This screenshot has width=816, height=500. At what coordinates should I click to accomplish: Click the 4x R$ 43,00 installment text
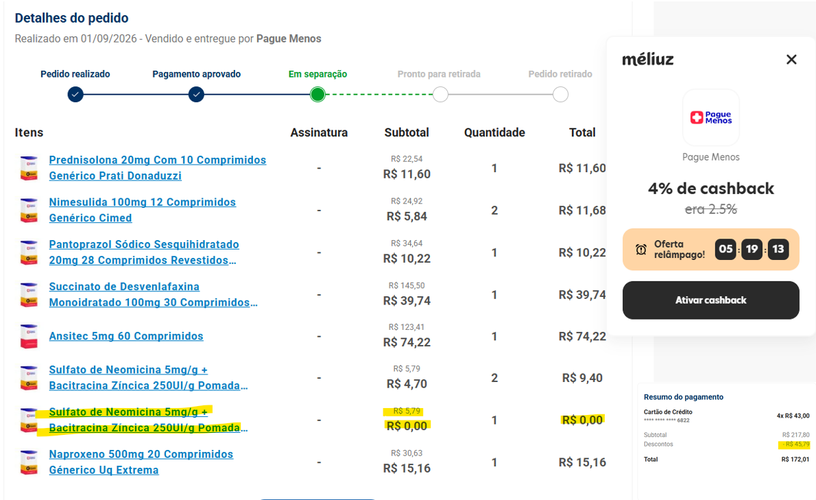793,416
